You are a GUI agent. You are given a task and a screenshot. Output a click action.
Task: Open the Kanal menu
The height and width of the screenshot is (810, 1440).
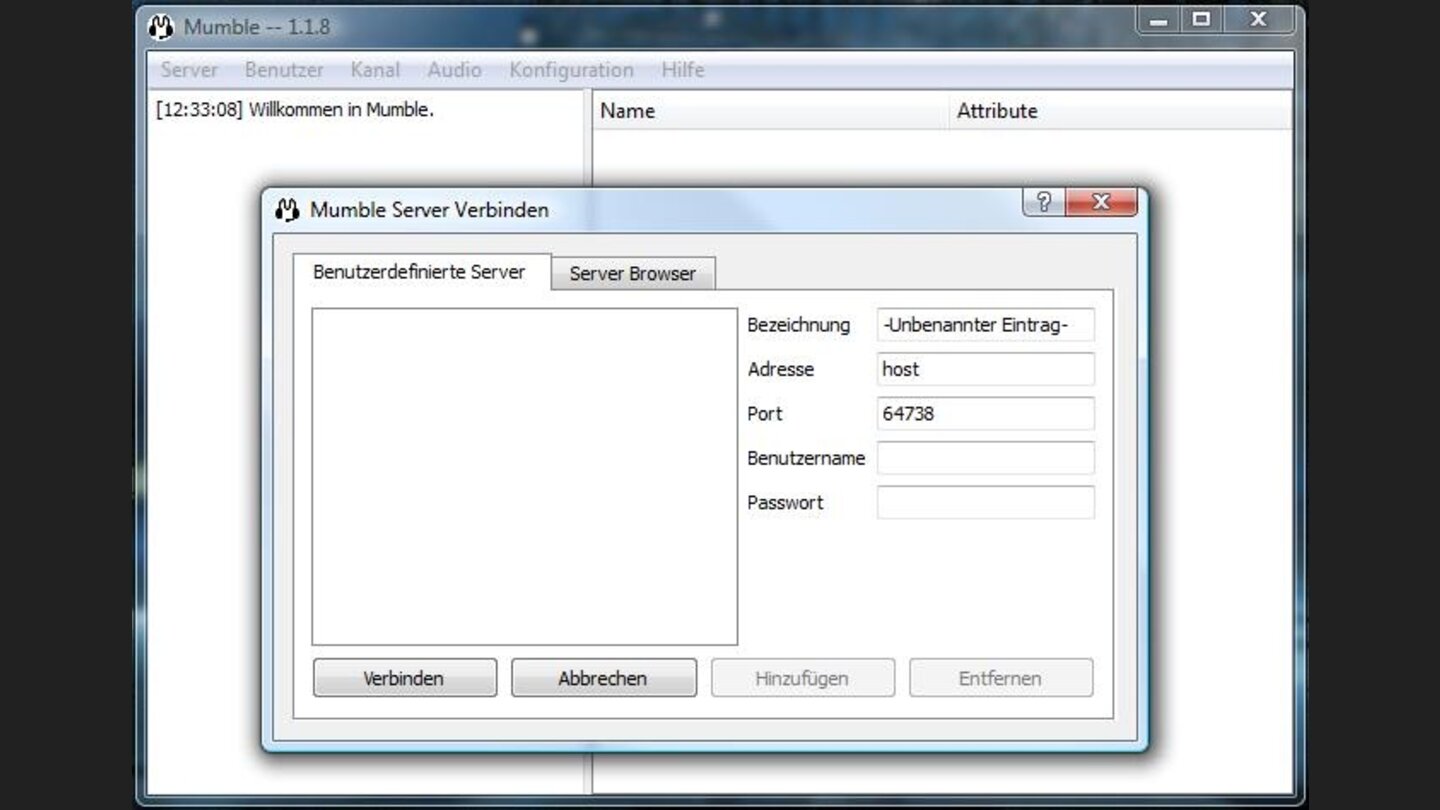coord(375,70)
